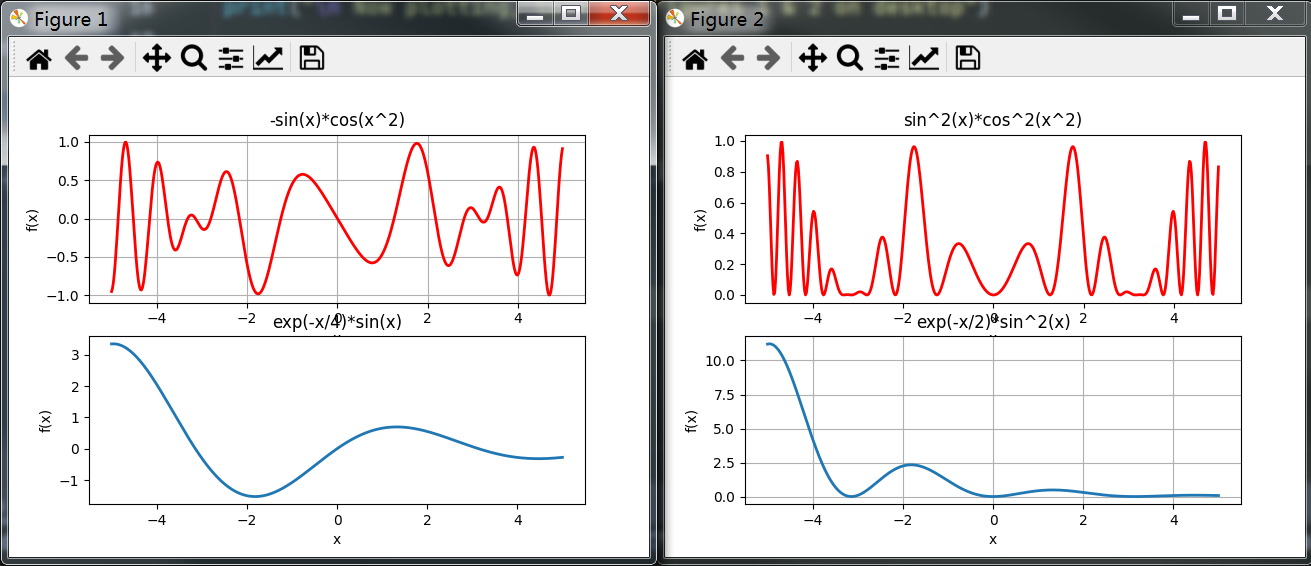Minimize the Figure 2 window
1311x566 pixels.
[1191, 14]
